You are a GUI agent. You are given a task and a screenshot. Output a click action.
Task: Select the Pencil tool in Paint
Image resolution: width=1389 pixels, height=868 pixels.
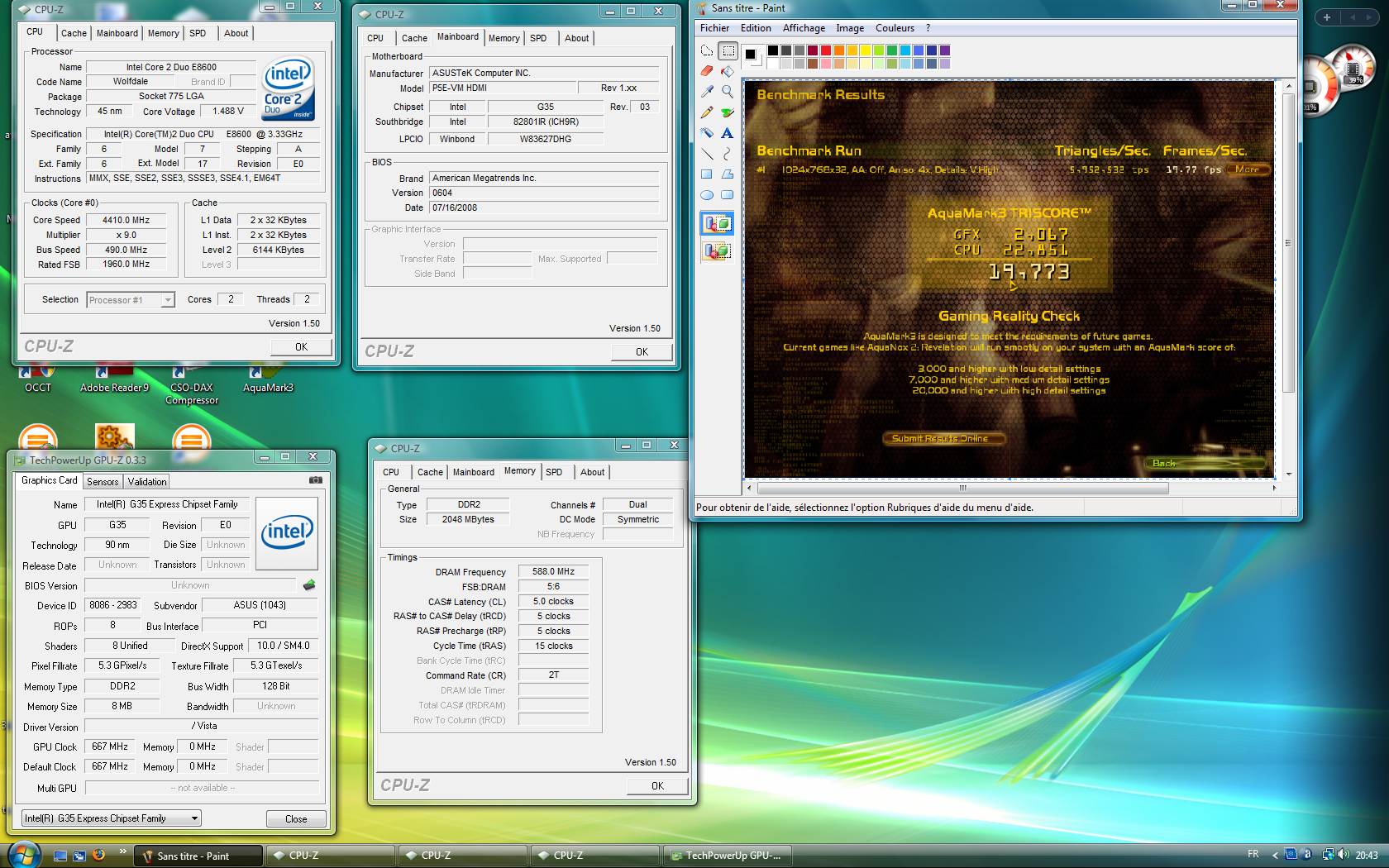pos(707,112)
